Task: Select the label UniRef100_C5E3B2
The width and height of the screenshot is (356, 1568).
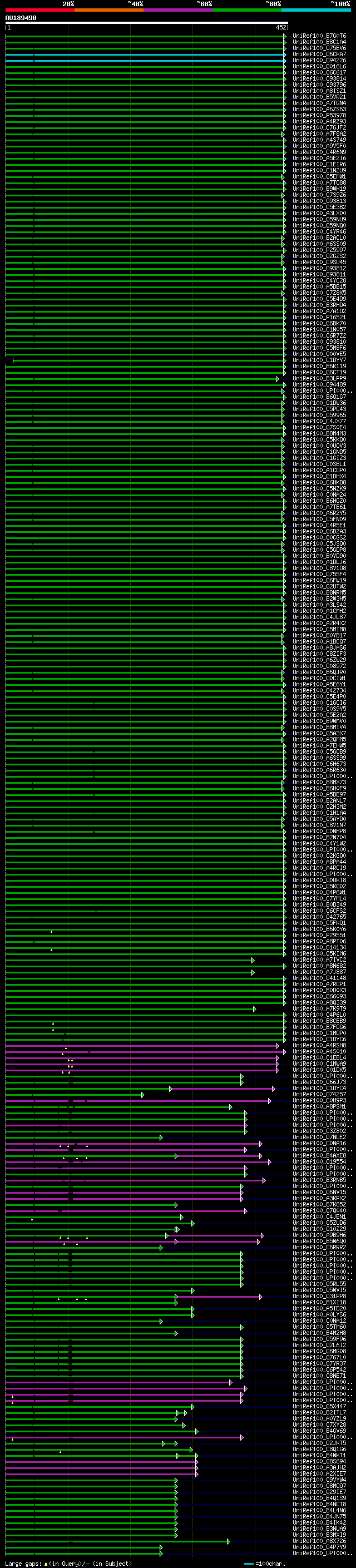Action: 319,207
